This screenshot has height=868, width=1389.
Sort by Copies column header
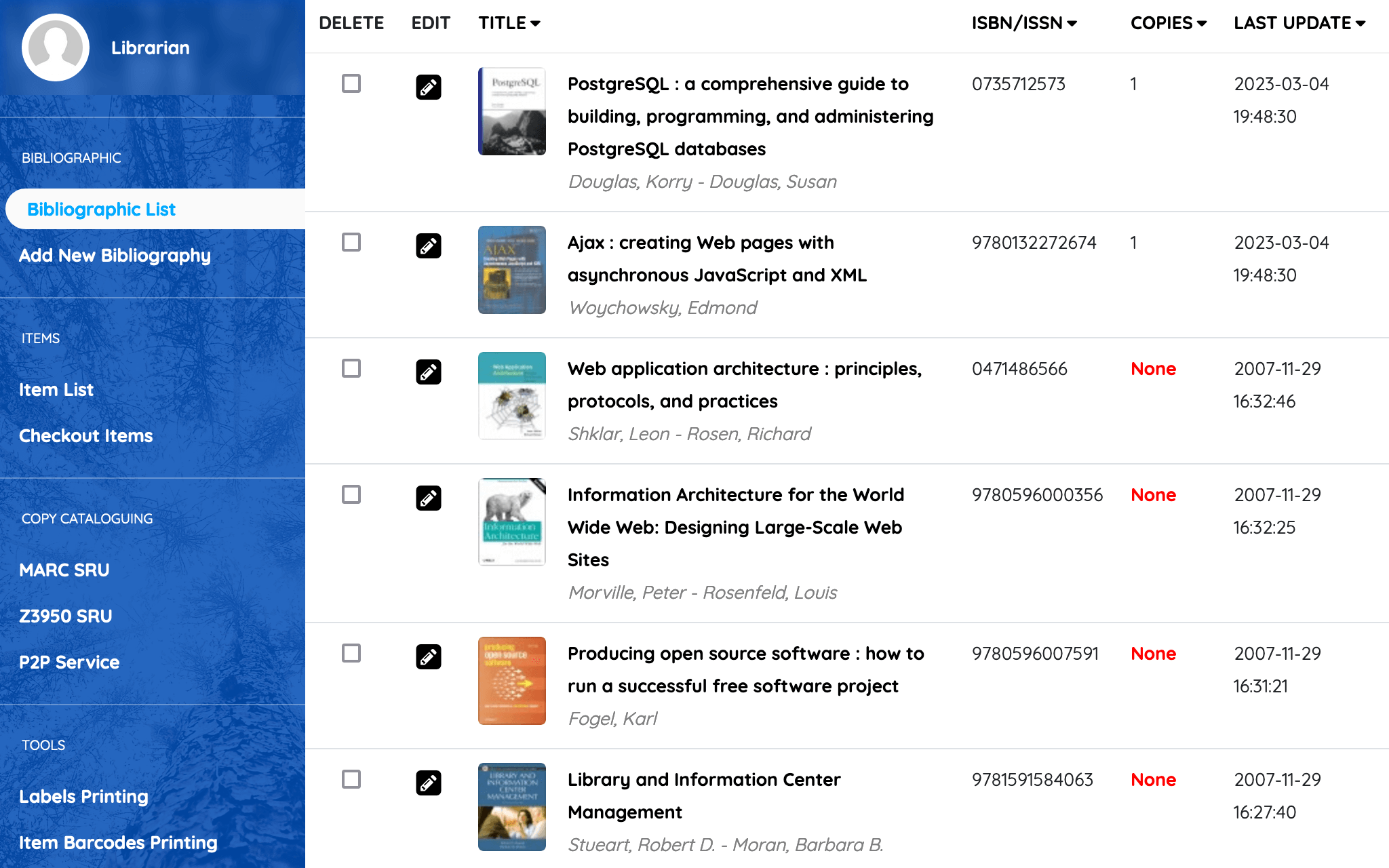point(1168,23)
